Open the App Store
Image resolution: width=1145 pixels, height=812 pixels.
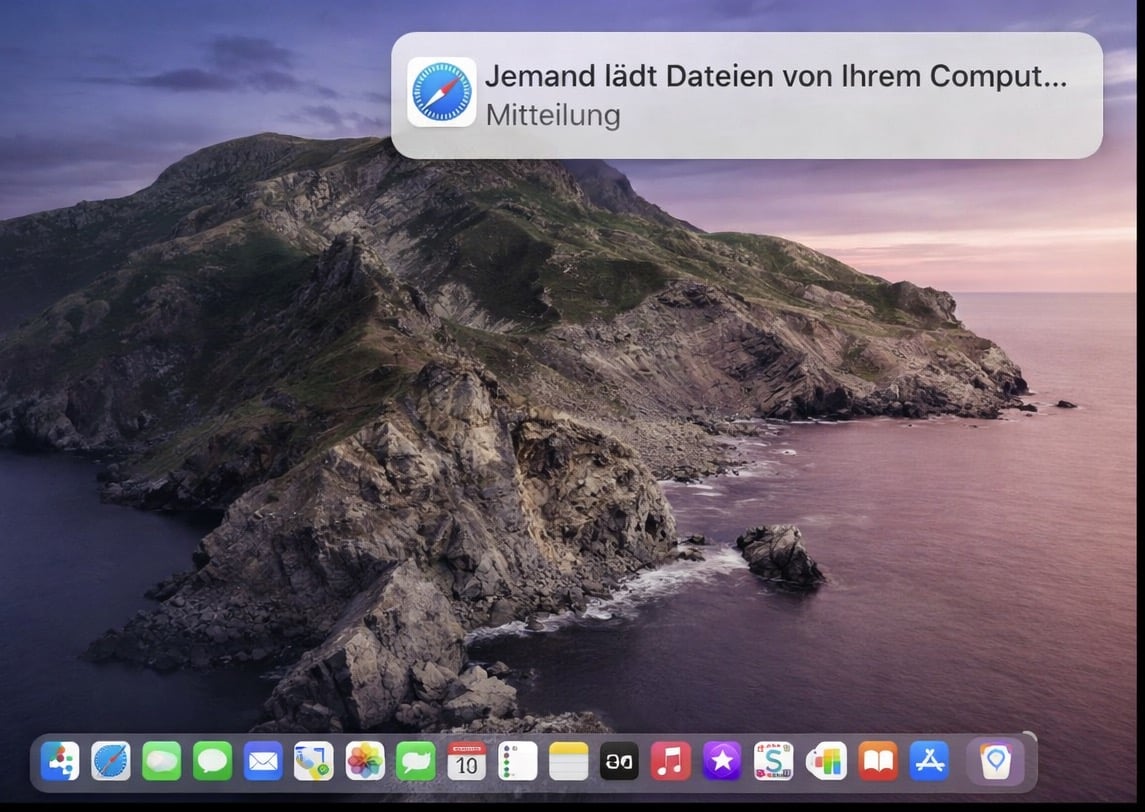click(928, 762)
